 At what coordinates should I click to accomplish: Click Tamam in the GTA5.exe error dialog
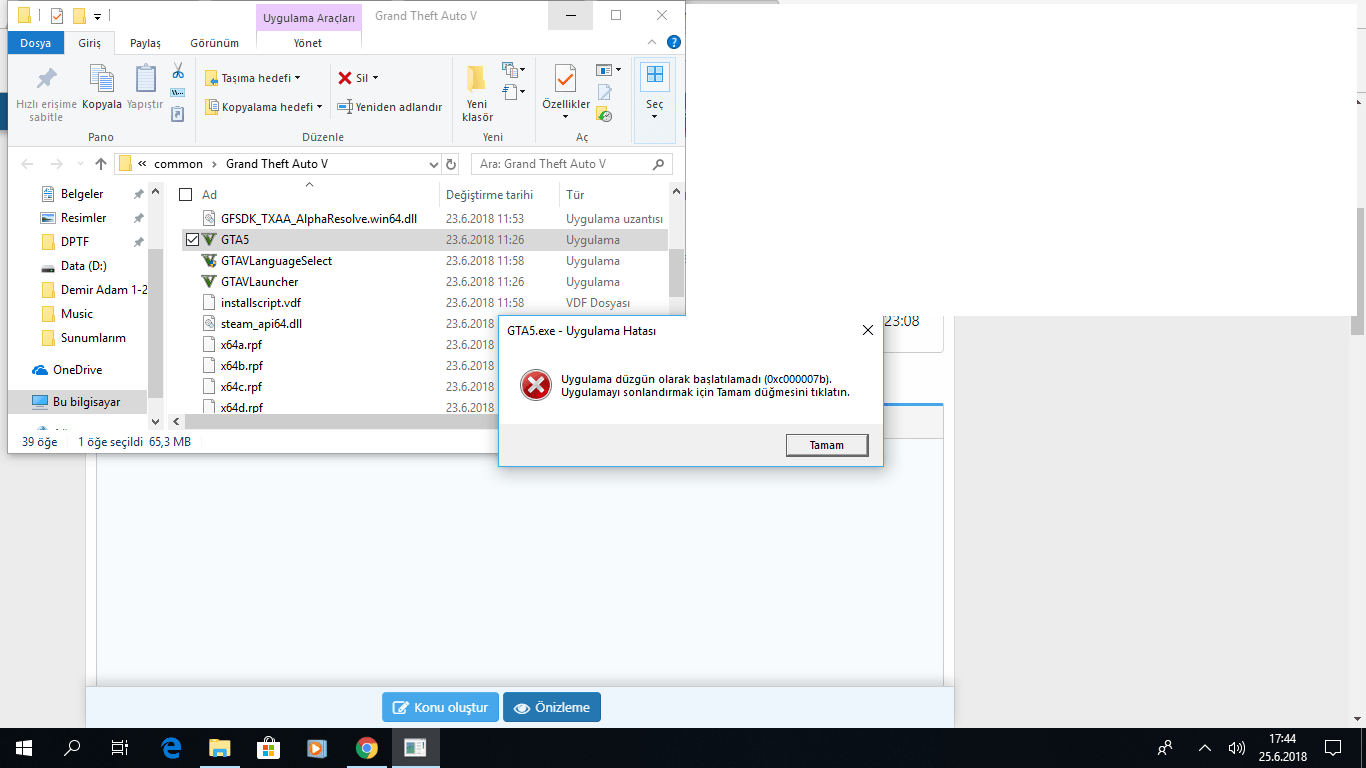827,445
